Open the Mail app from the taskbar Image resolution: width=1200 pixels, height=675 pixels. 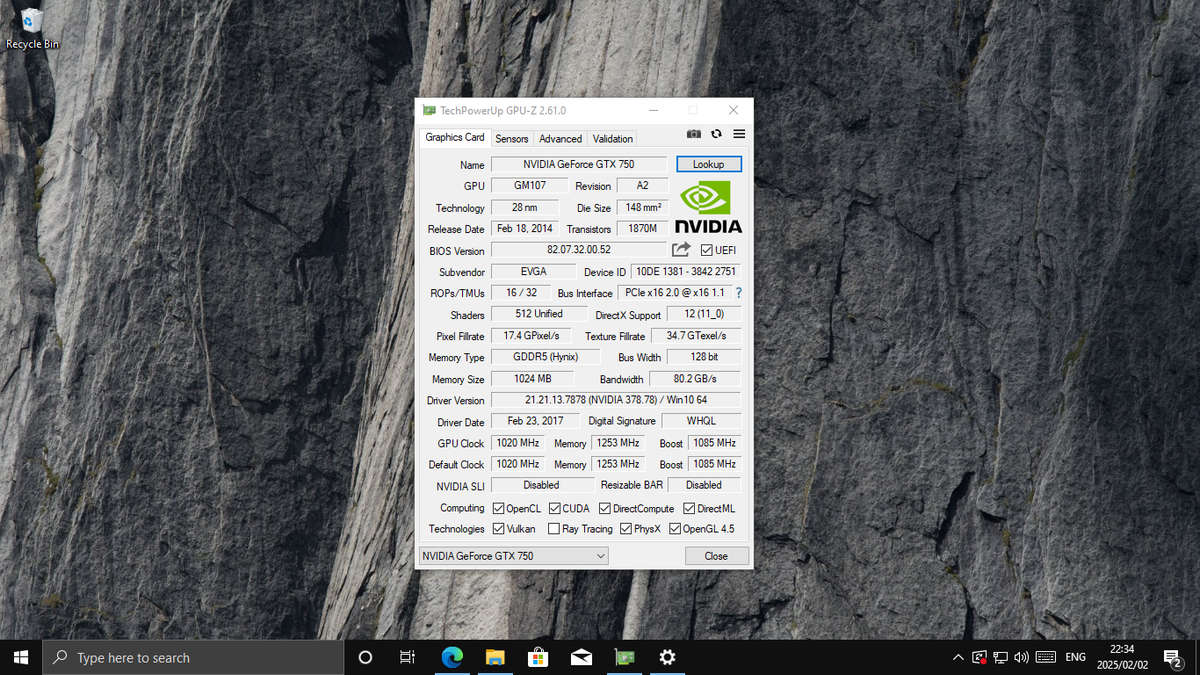581,657
